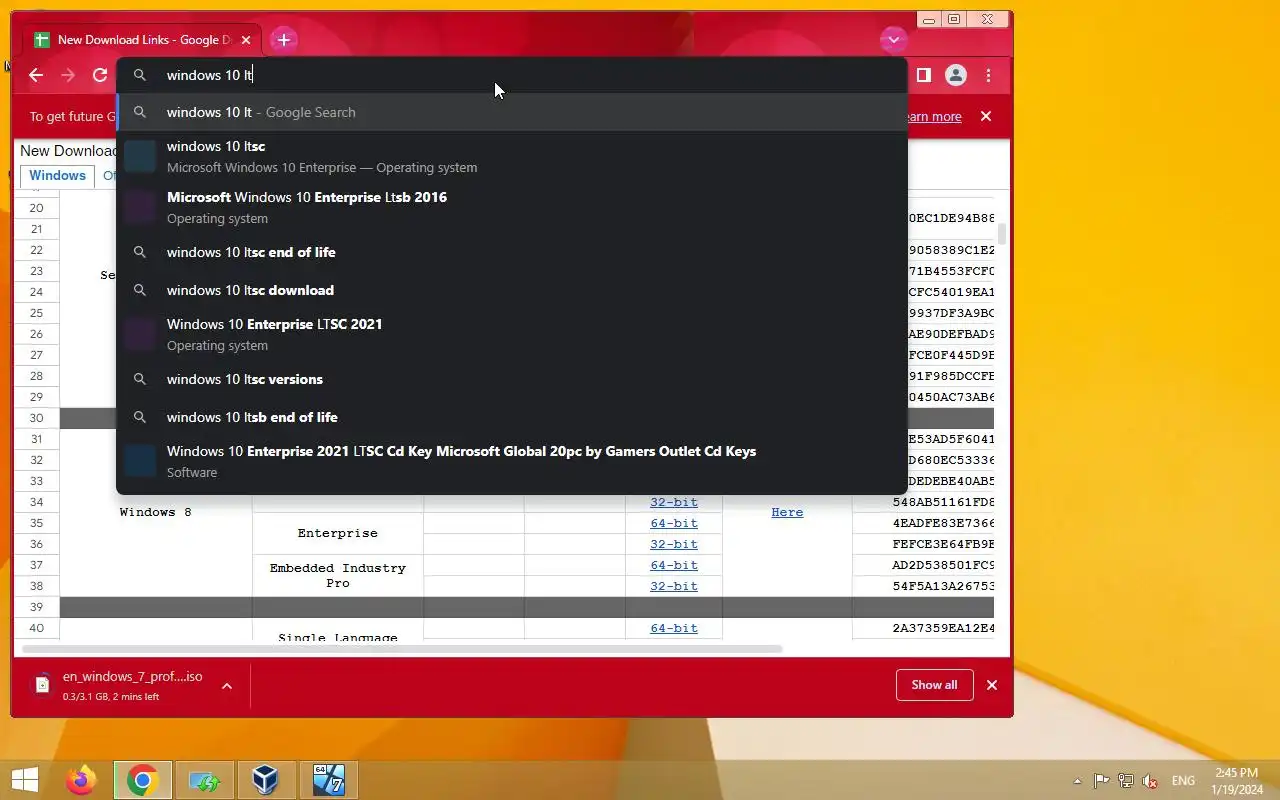
Task: Open the green arrows app on taskbar
Action: (205, 780)
